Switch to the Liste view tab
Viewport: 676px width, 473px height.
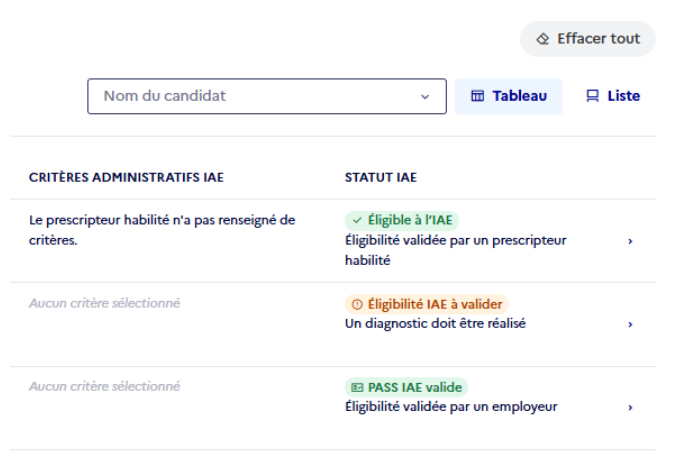613,96
